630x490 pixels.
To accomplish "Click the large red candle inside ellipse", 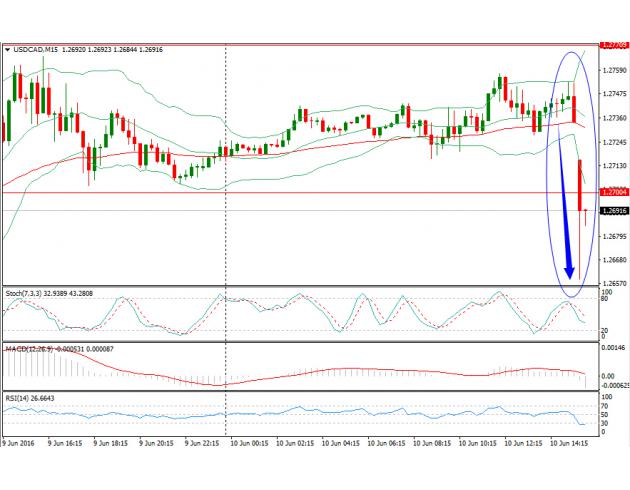I will [581, 185].
